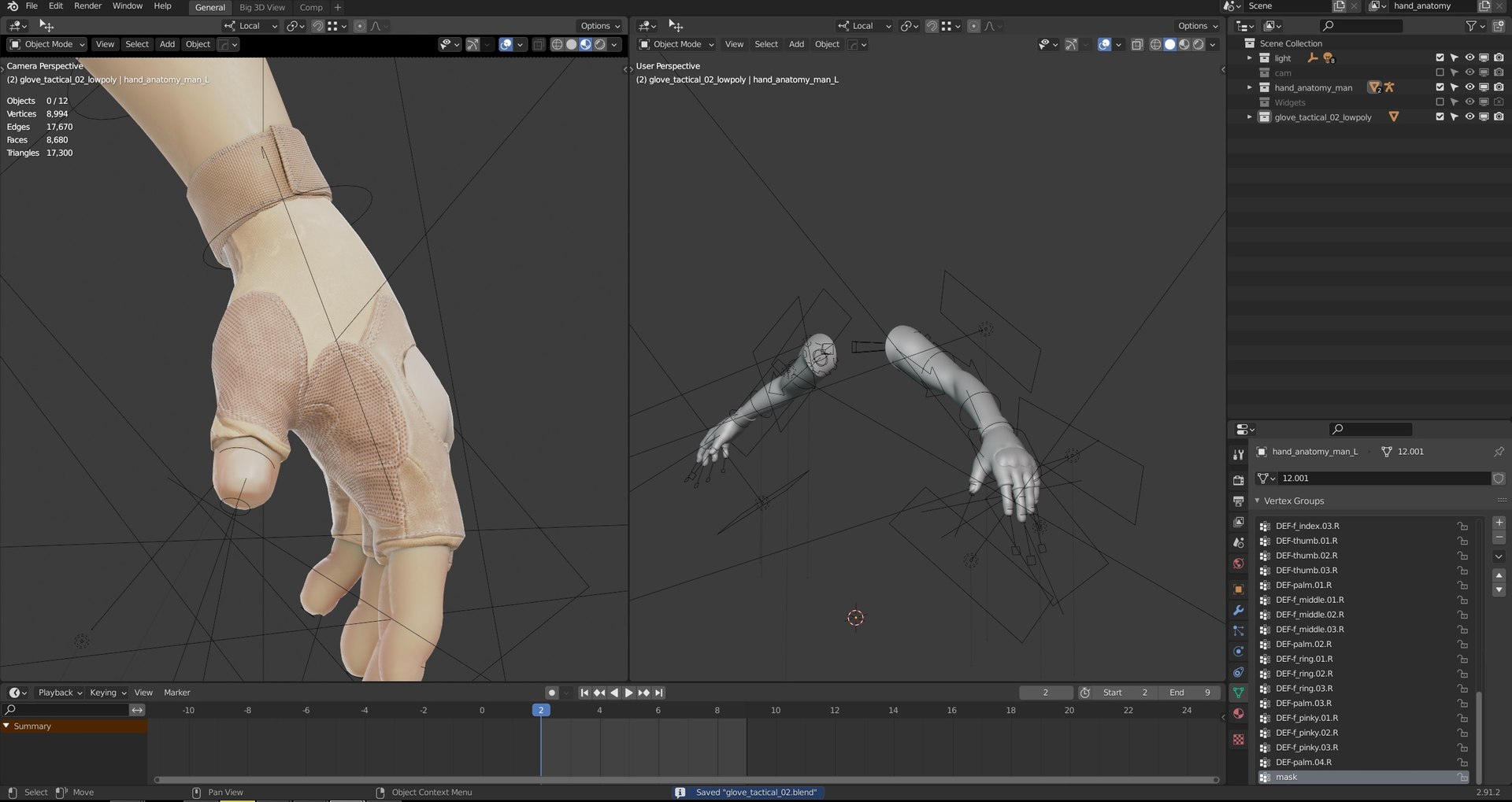Switch to the Big 3D View workspace tab
Viewport: 1512px width, 802px height.
(x=261, y=7)
